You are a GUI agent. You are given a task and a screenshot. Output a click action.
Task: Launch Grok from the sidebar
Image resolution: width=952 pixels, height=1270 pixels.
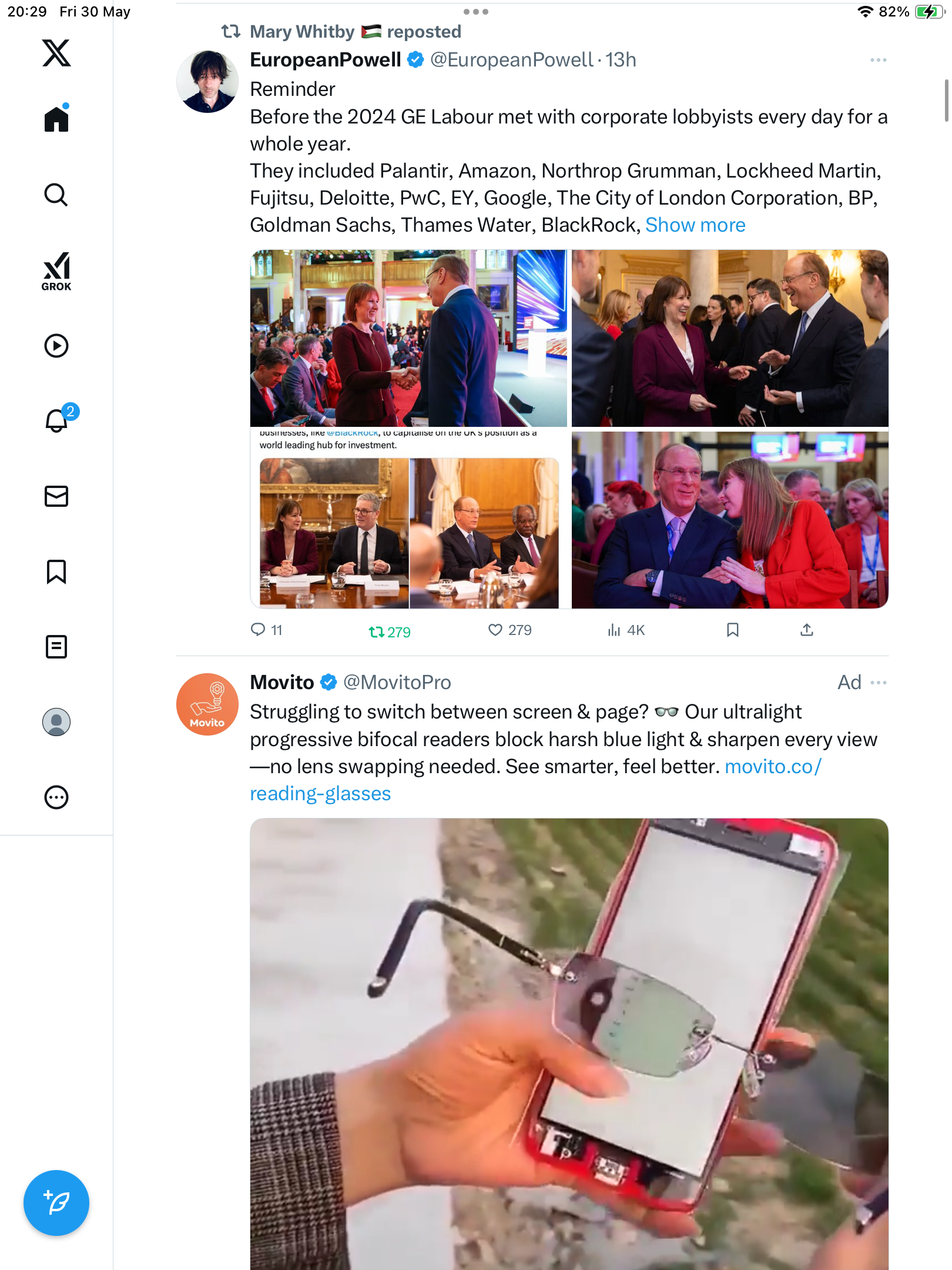pos(56,271)
